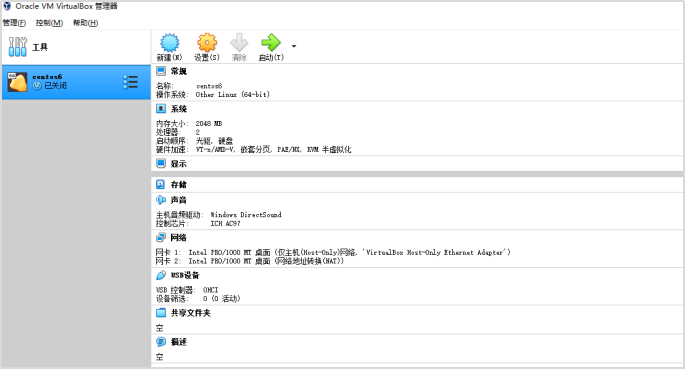Click the Display (显示) section icon
Screen dimensions: 685x369
[x=161, y=163]
